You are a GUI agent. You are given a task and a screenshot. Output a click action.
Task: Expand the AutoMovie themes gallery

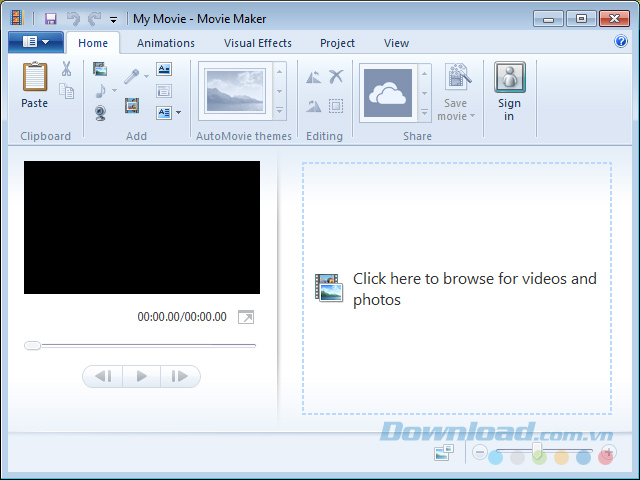pos(280,112)
